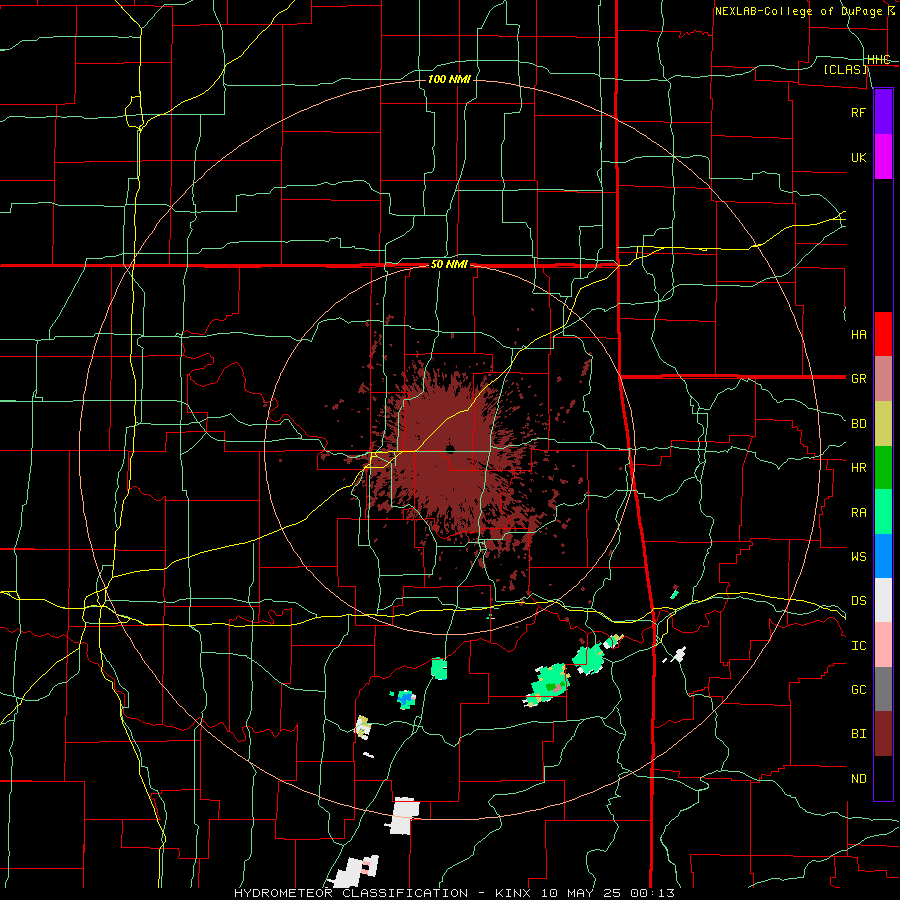The image size is (900, 900).
Task: Click the 'IC' legend label text
Action: 858,646
